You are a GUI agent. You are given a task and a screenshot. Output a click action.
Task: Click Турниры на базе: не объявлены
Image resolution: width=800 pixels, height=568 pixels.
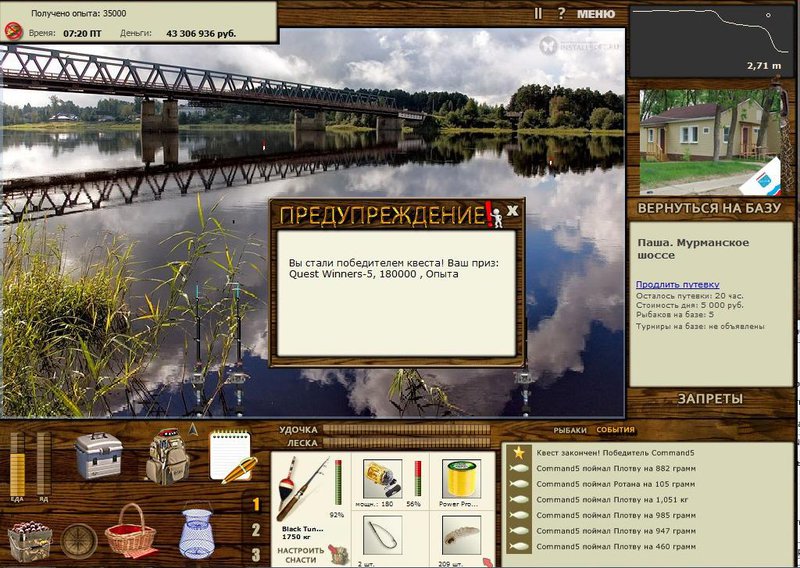pyautogui.click(x=700, y=326)
